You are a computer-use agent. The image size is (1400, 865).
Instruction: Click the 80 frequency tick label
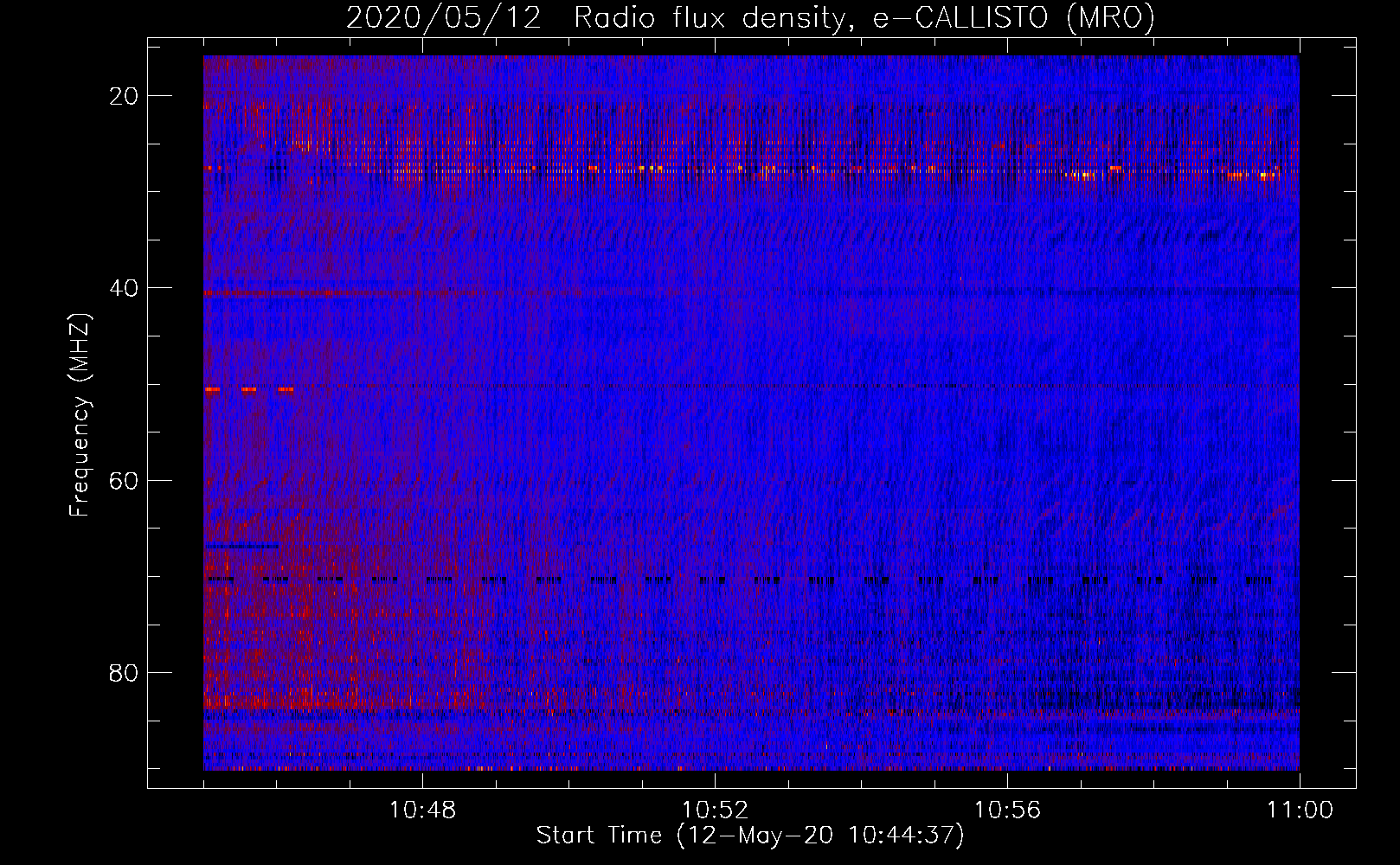tap(124, 672)
